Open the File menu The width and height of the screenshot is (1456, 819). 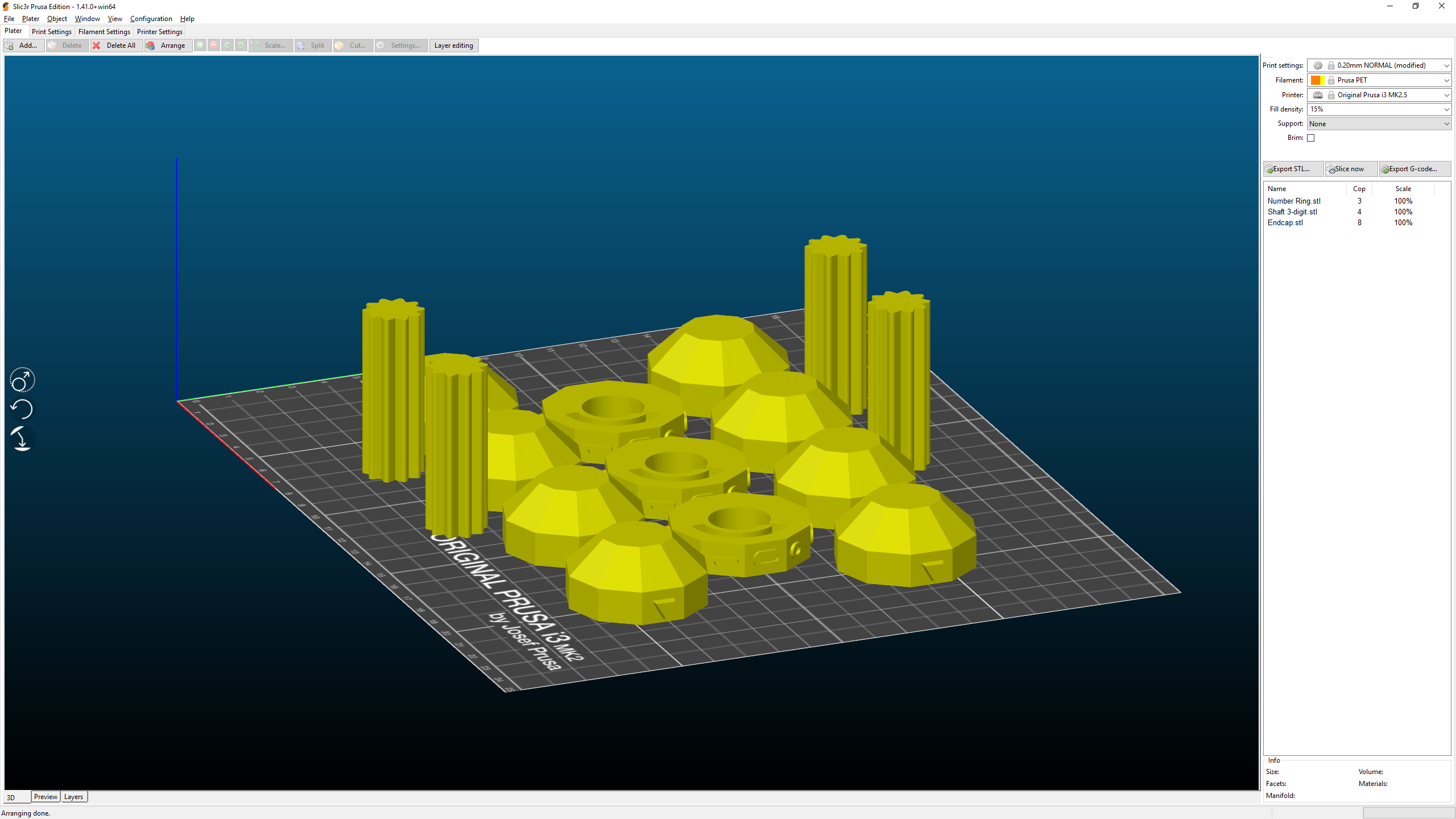[x=9, y=19]
